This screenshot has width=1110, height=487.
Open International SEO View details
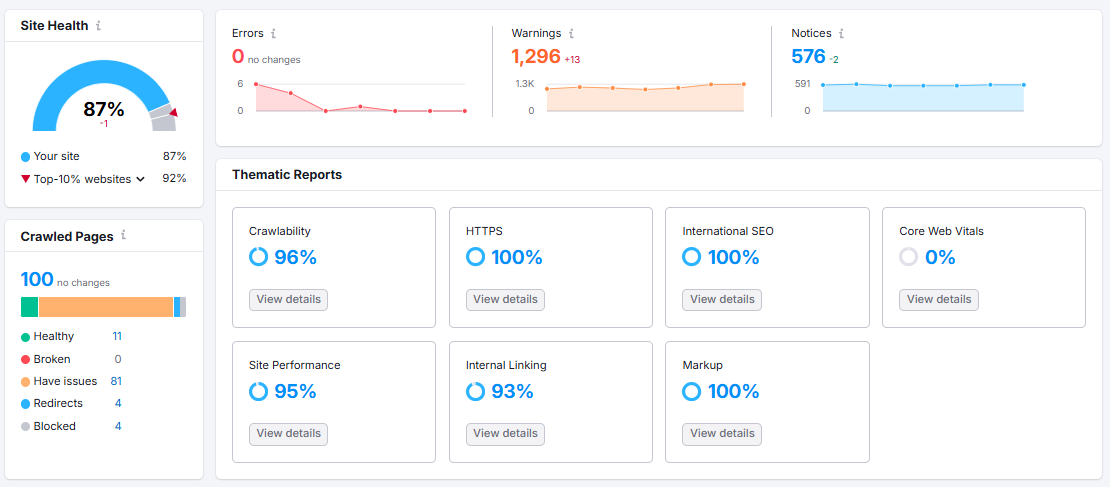[x=722, y=299]
